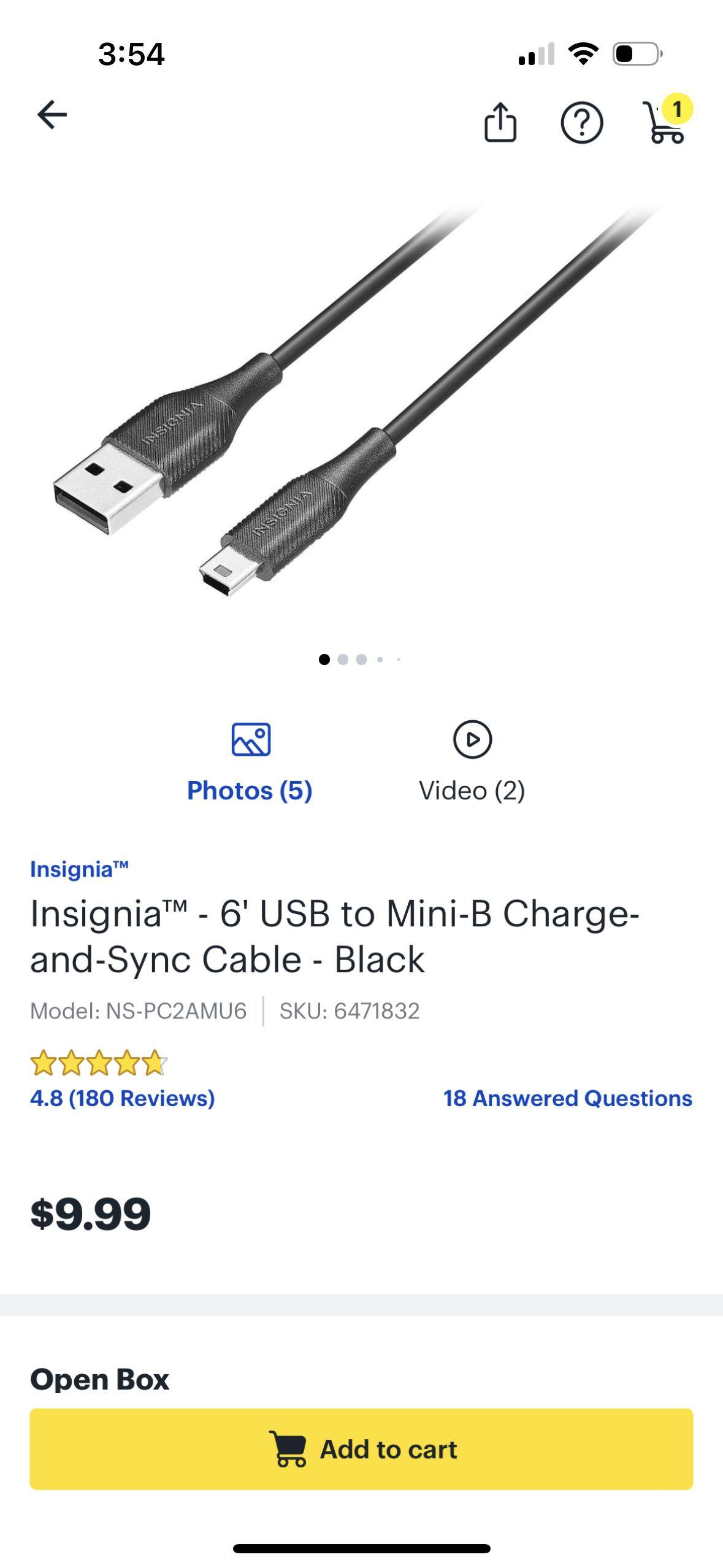Open the 4.8 (180 Reviews) link
The height and width of the screenshot is (1568, 723).
click(x=122, y=1098)
